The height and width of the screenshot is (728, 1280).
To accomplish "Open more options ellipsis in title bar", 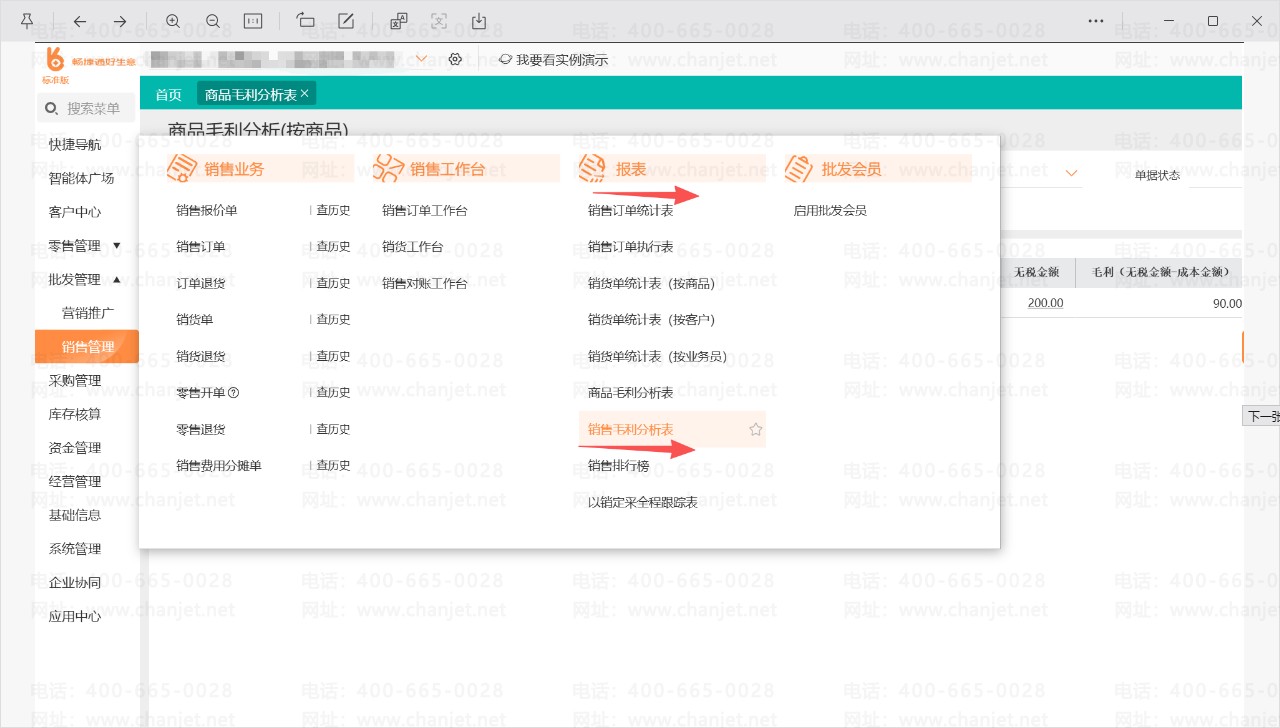I will [1097, 21].
